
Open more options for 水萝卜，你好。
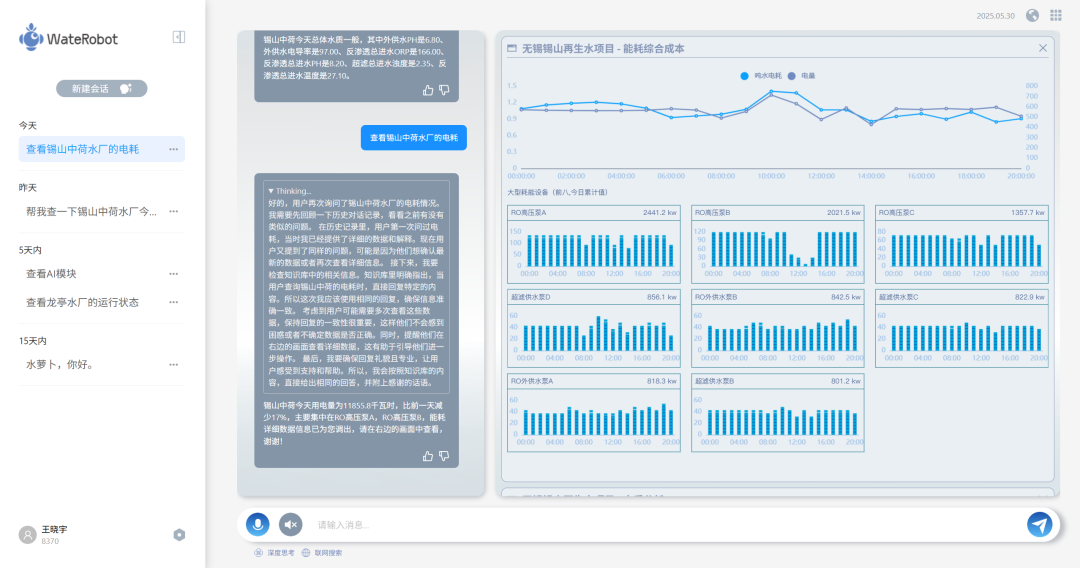tap(174, 365)
